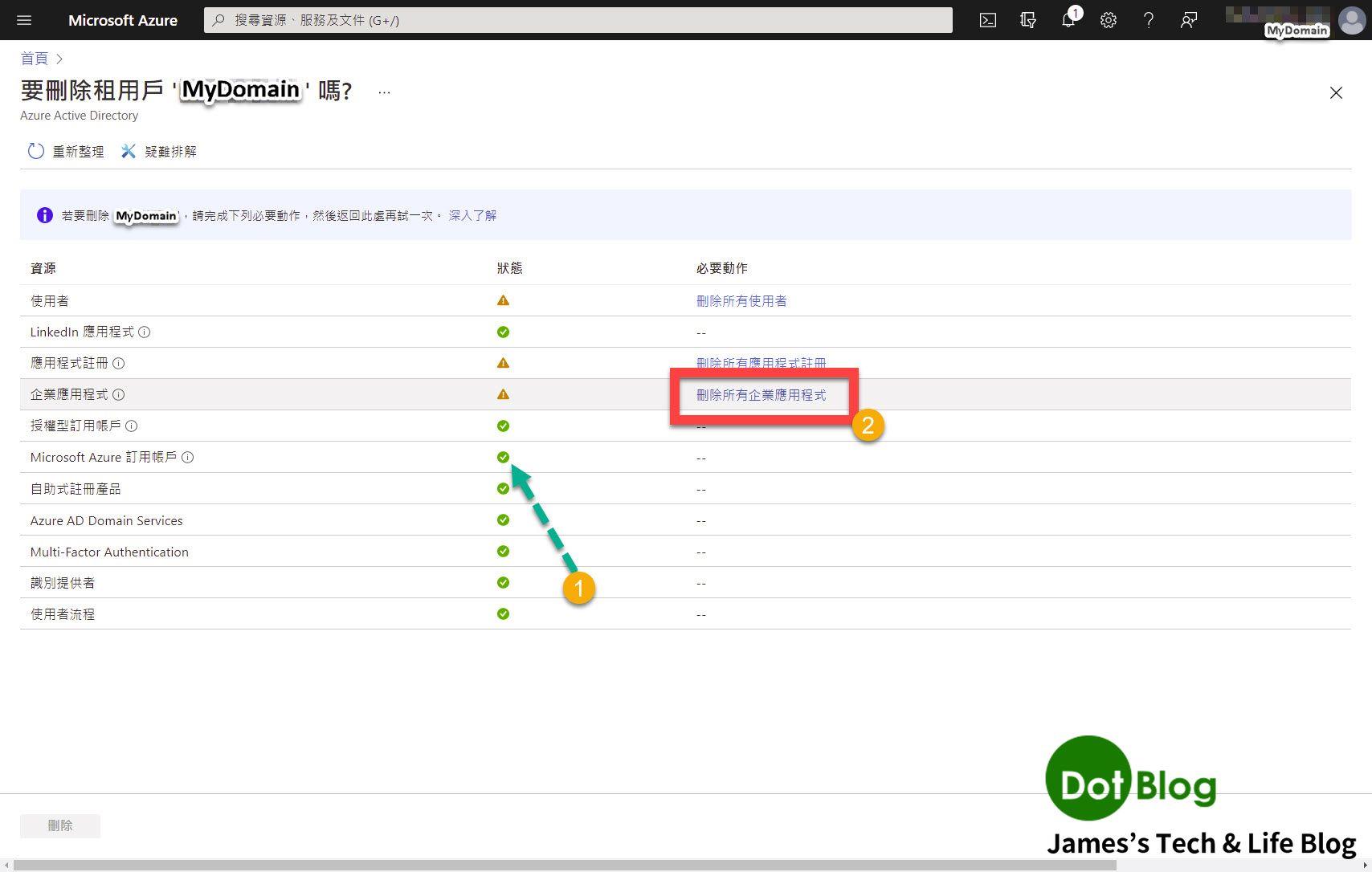The width and height of the screenshot is (1372, 872).
Task: Click info icon next to Microsoft Azure 訂用帳戶
Action: [188, 457]
